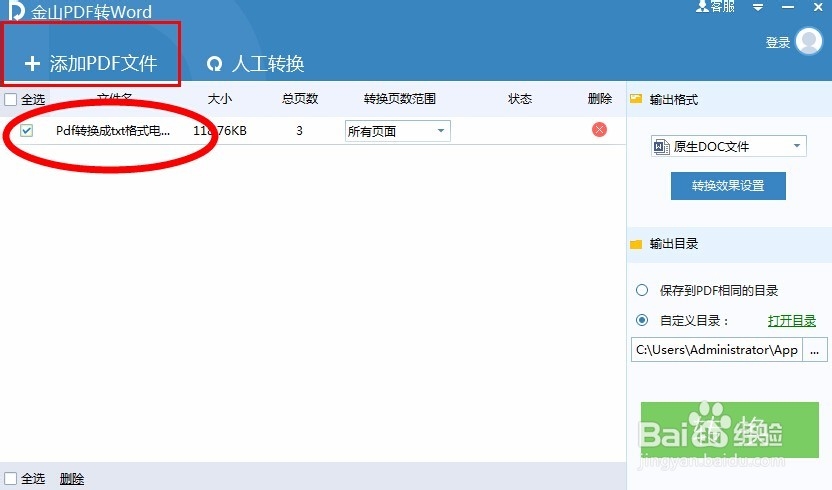This screenshot has height=490, width=832.
Task: Open 客服 customer service
Action: click(716, 7)
